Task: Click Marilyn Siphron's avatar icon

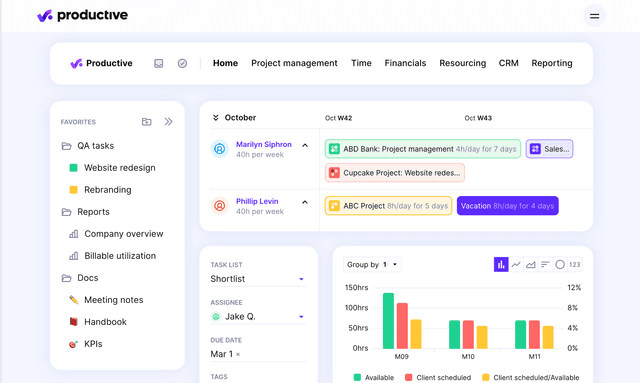Action: click(220, 149)
